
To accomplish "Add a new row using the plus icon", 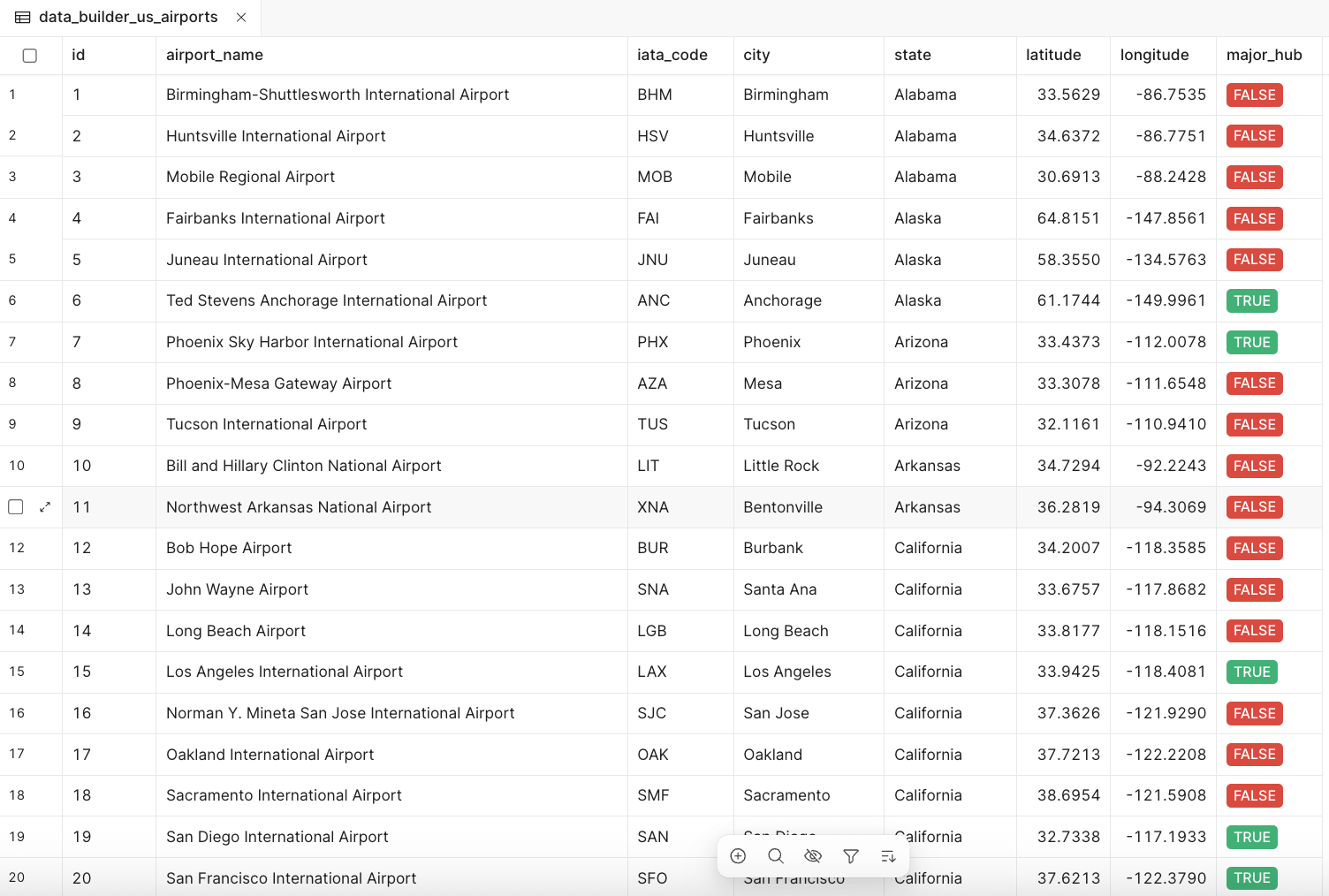I will (x=738, y=855).
